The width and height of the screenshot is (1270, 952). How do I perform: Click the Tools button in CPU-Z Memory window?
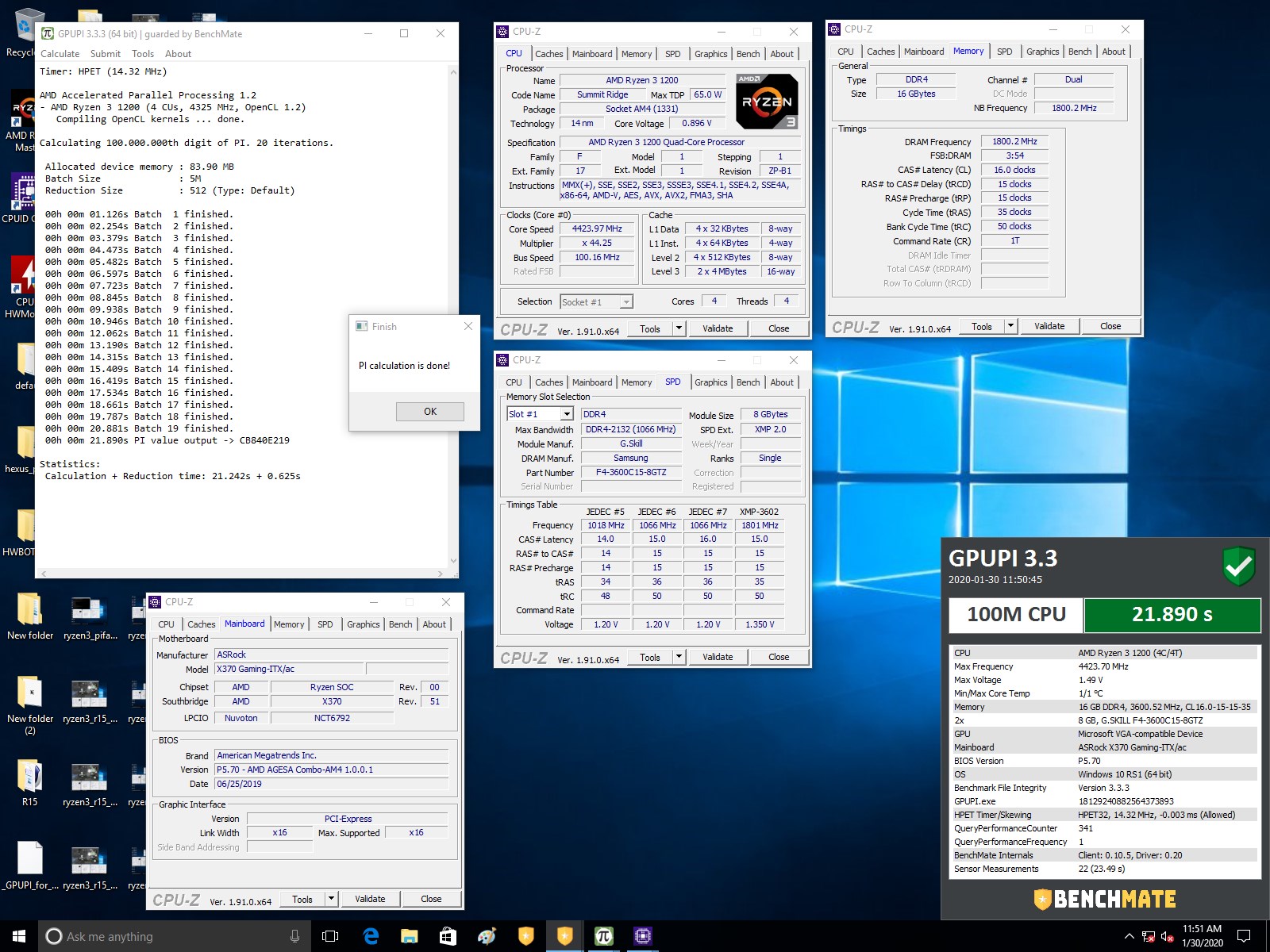click(982, 326)
